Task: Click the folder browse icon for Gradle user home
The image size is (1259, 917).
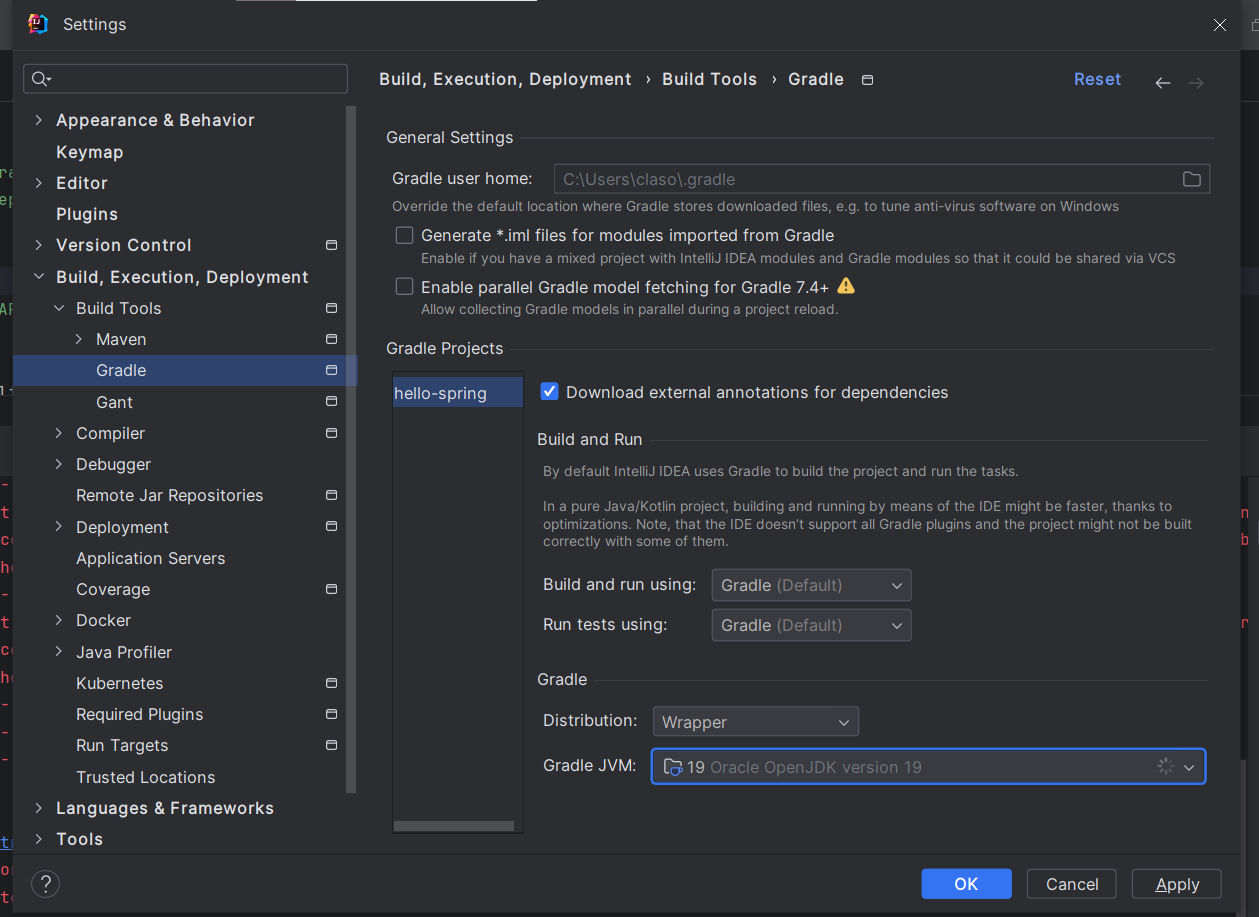Action: (1191, 179)
